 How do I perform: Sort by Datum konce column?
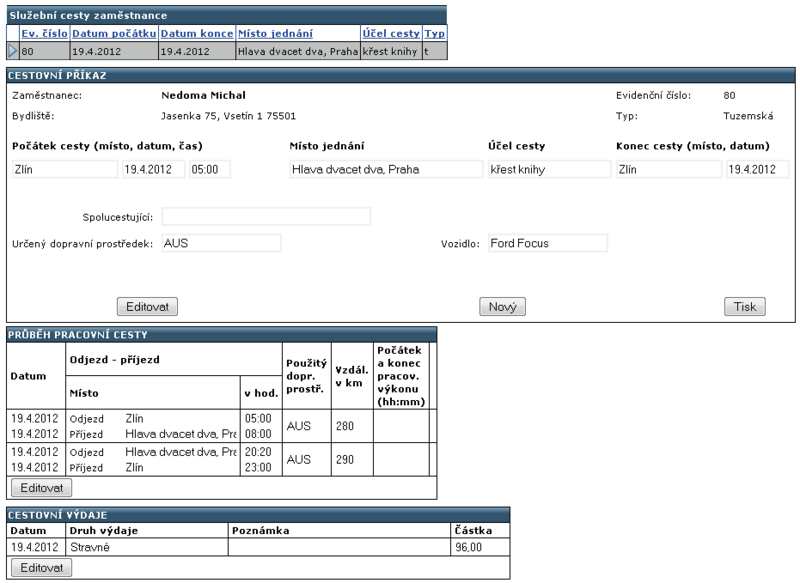pos(197,34)
